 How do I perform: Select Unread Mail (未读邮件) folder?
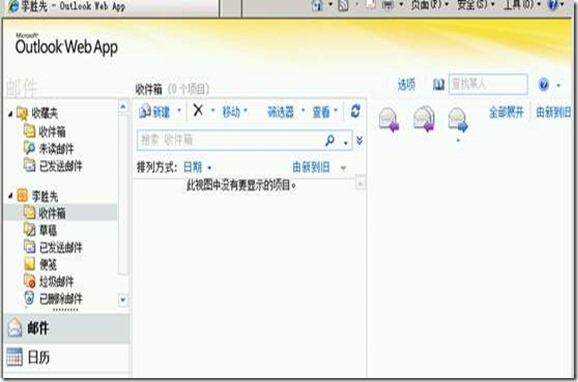click(56, 149)
